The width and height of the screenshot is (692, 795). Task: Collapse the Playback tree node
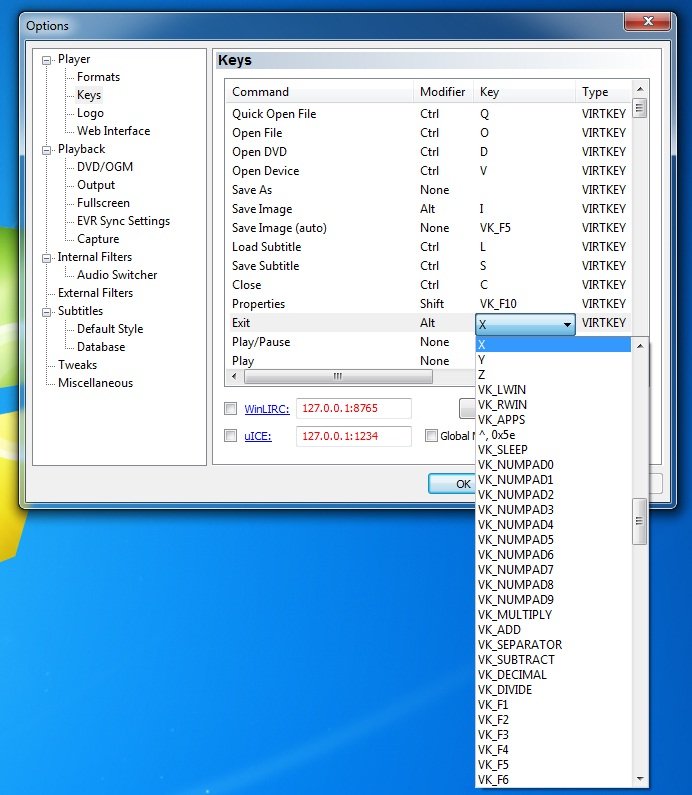[47, 150]
